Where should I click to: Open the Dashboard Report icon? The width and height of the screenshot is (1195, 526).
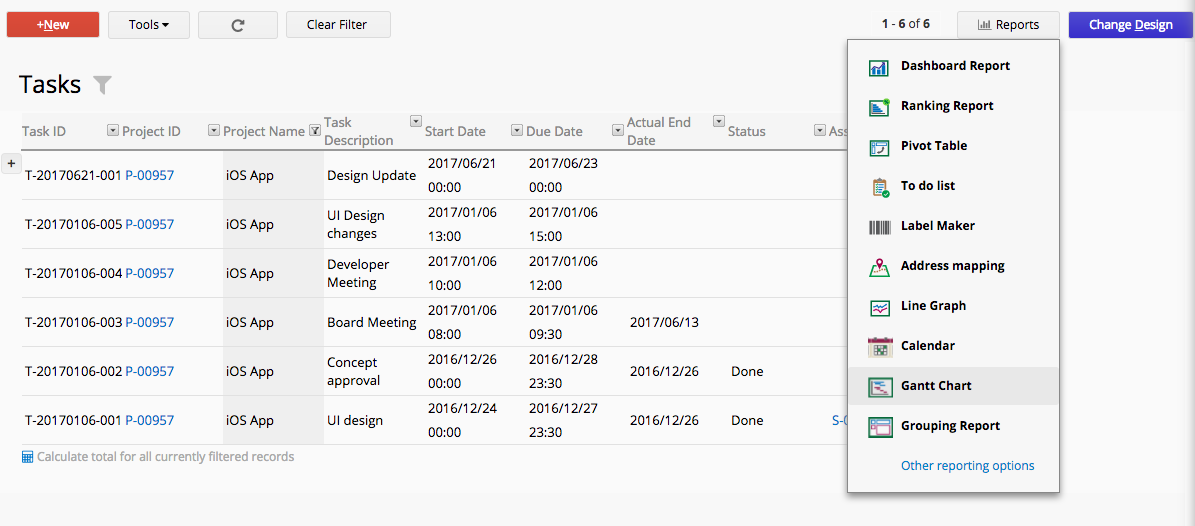879,67
